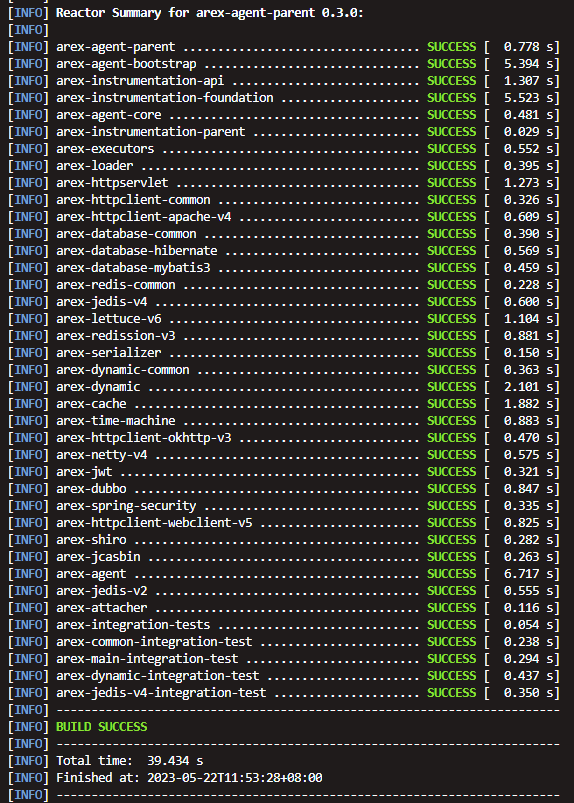Click arex-httpclient-okhttp-v3 module name
Viewport: 574px width, 803px height.
click(143, 437)
